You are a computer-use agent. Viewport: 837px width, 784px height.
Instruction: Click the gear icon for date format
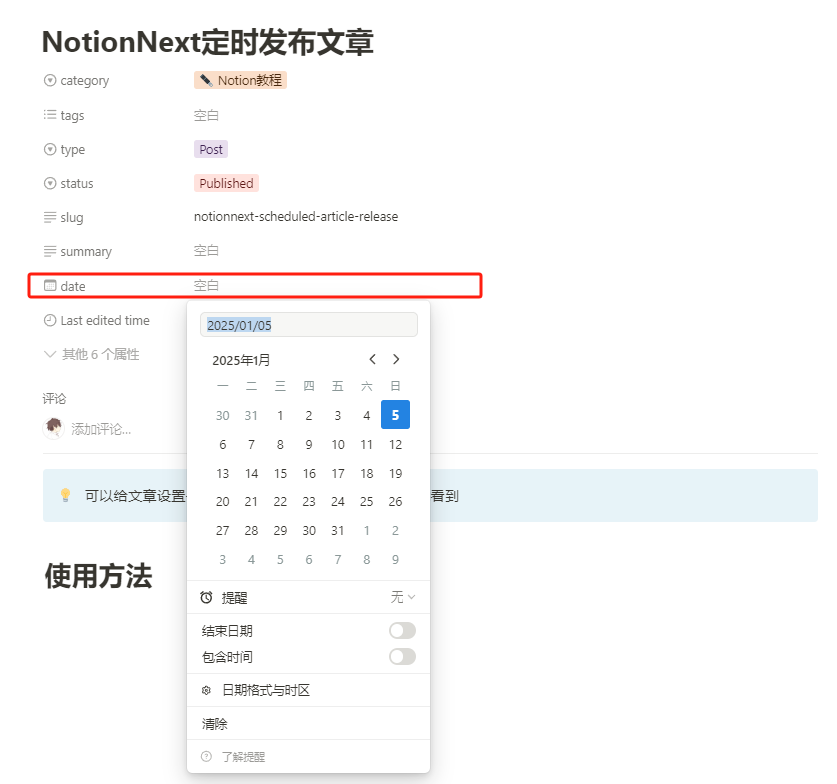point(207,691)
